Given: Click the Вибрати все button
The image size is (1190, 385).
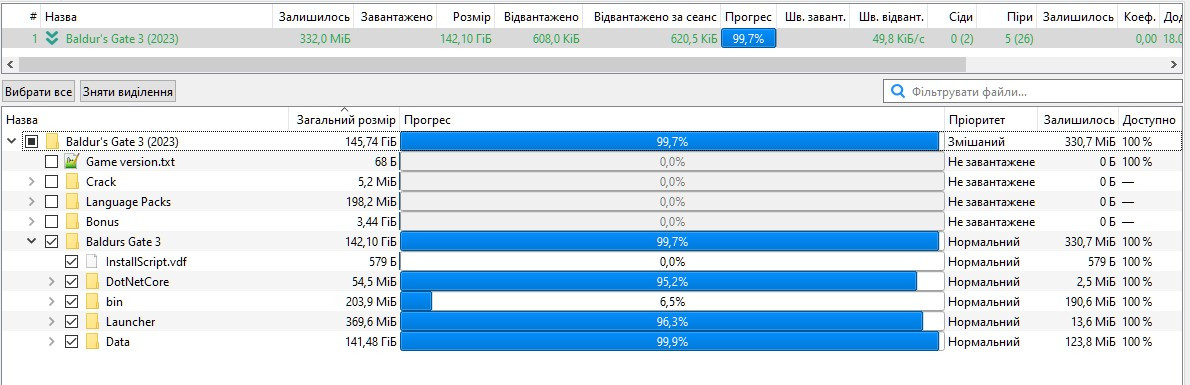Looking at the screenshot, I should 39,92.
